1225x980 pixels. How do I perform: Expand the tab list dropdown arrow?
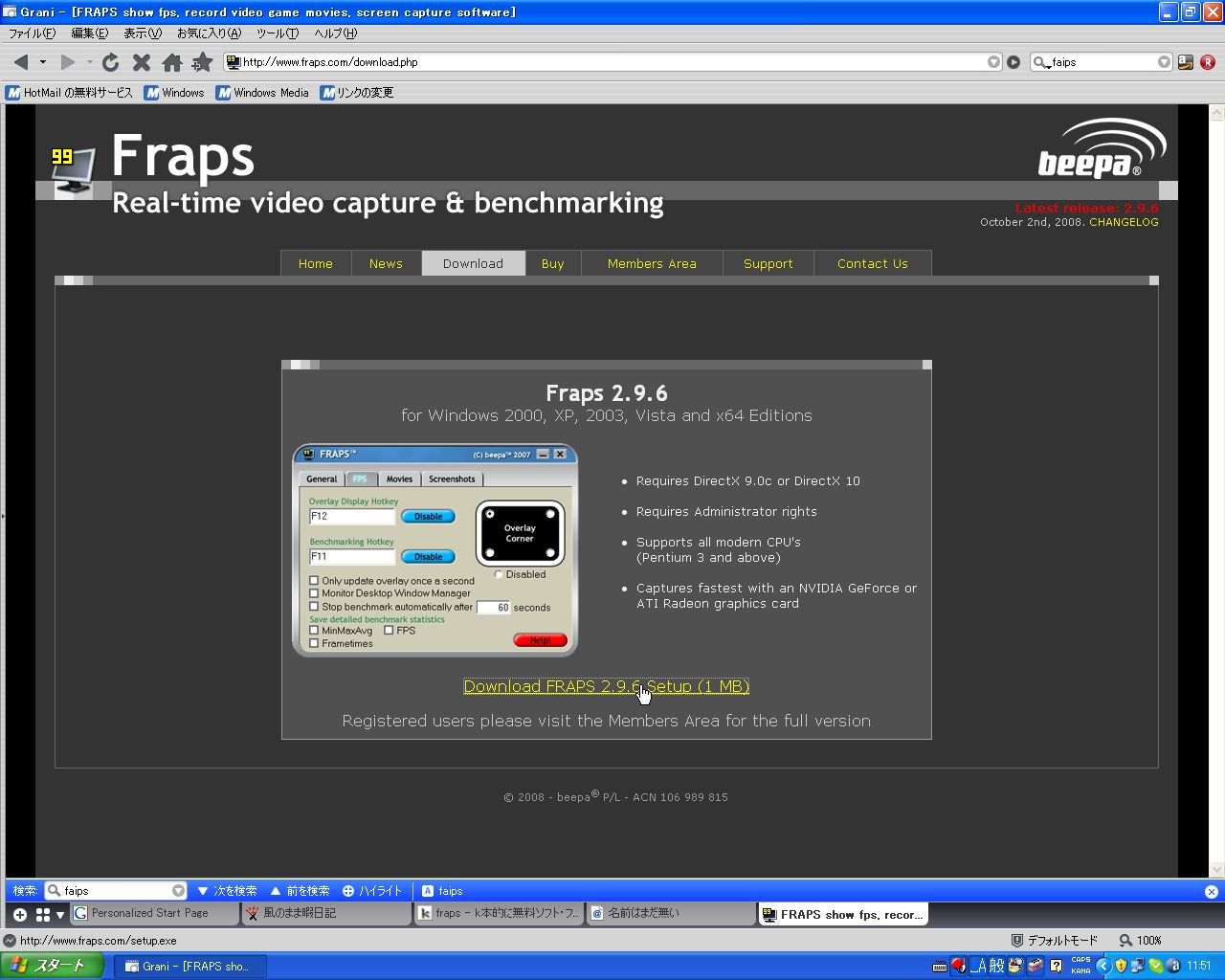[x=60, y=915]
